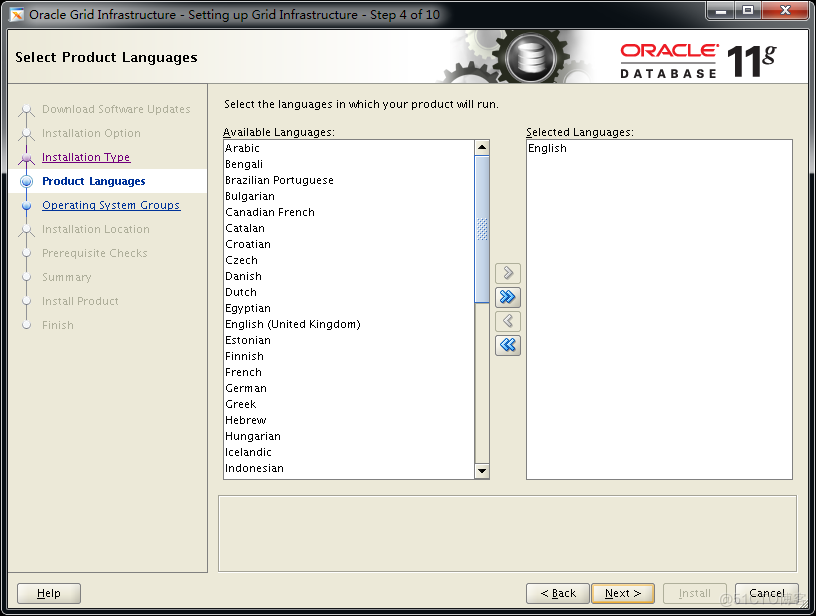Select English in Selected Languages list
Image resolution: width=816 pixels, height=616 pixels.
click(659, 148)
